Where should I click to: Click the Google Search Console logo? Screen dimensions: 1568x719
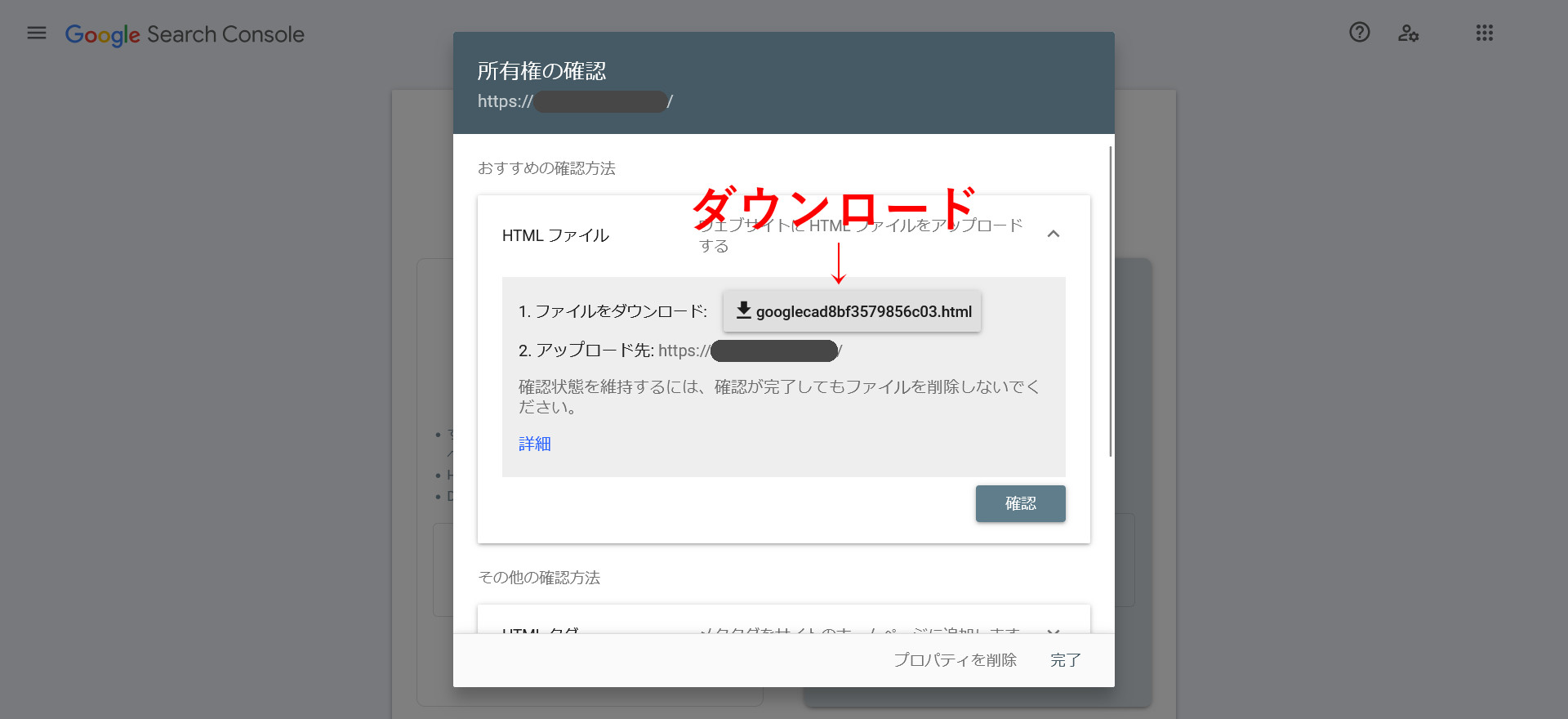pyautogui.click(x=185, y=34)
